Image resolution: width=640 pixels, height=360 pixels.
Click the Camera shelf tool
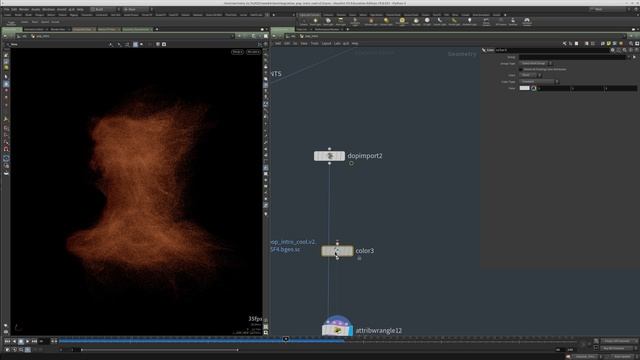pos(304,22)
